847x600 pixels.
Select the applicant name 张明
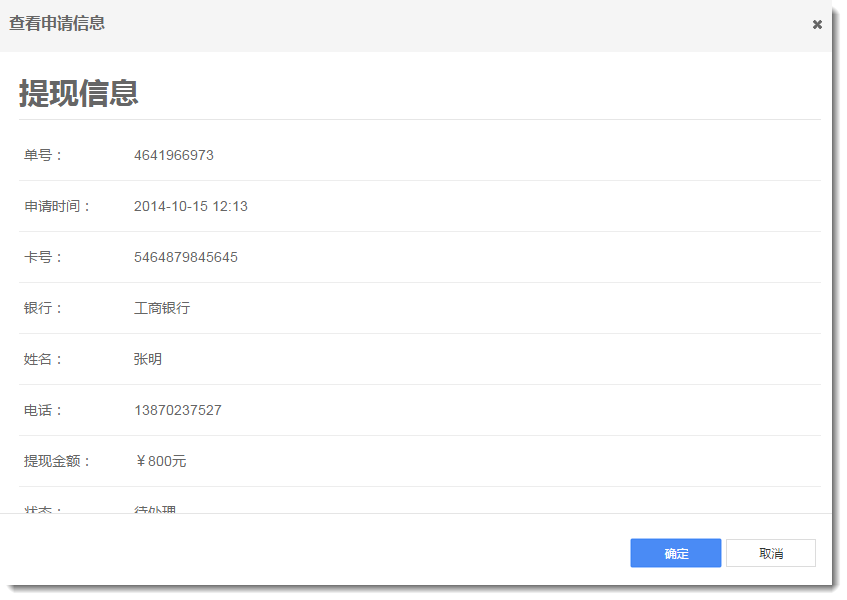click(148, 359)
